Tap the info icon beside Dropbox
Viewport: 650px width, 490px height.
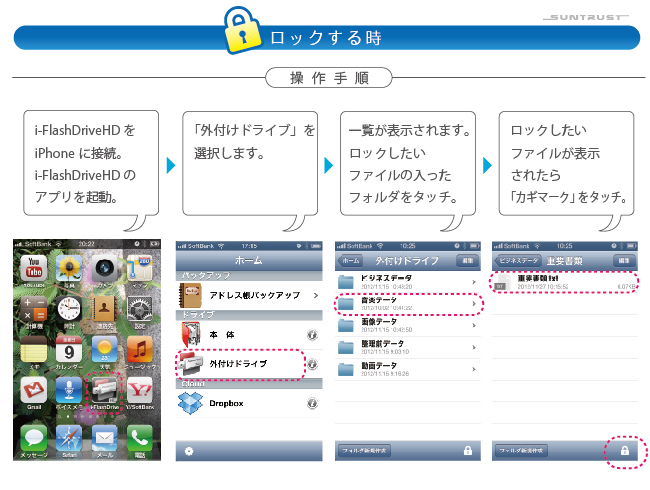point(312,403)
